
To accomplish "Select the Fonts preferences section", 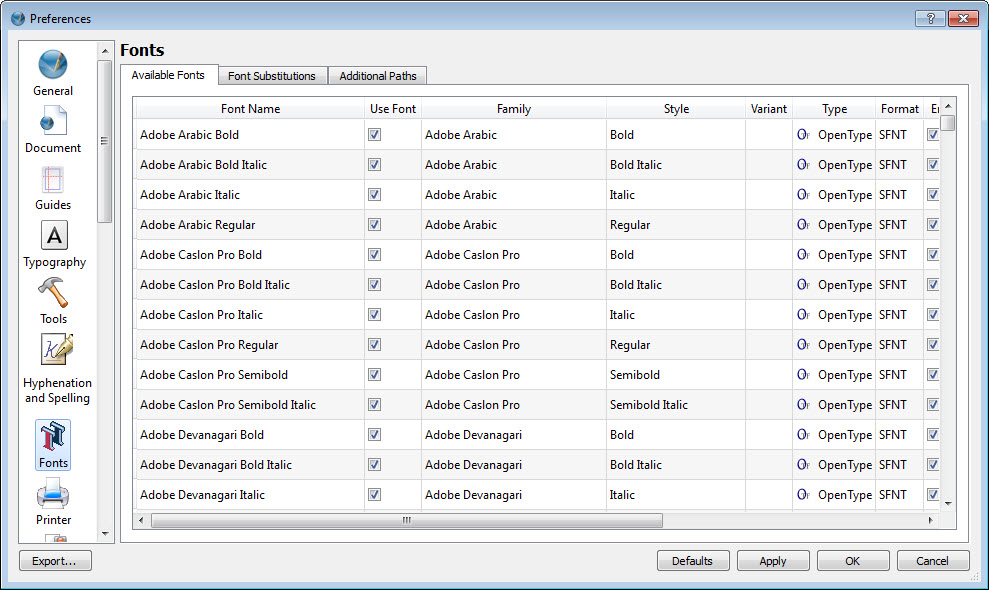I will 53,445.
